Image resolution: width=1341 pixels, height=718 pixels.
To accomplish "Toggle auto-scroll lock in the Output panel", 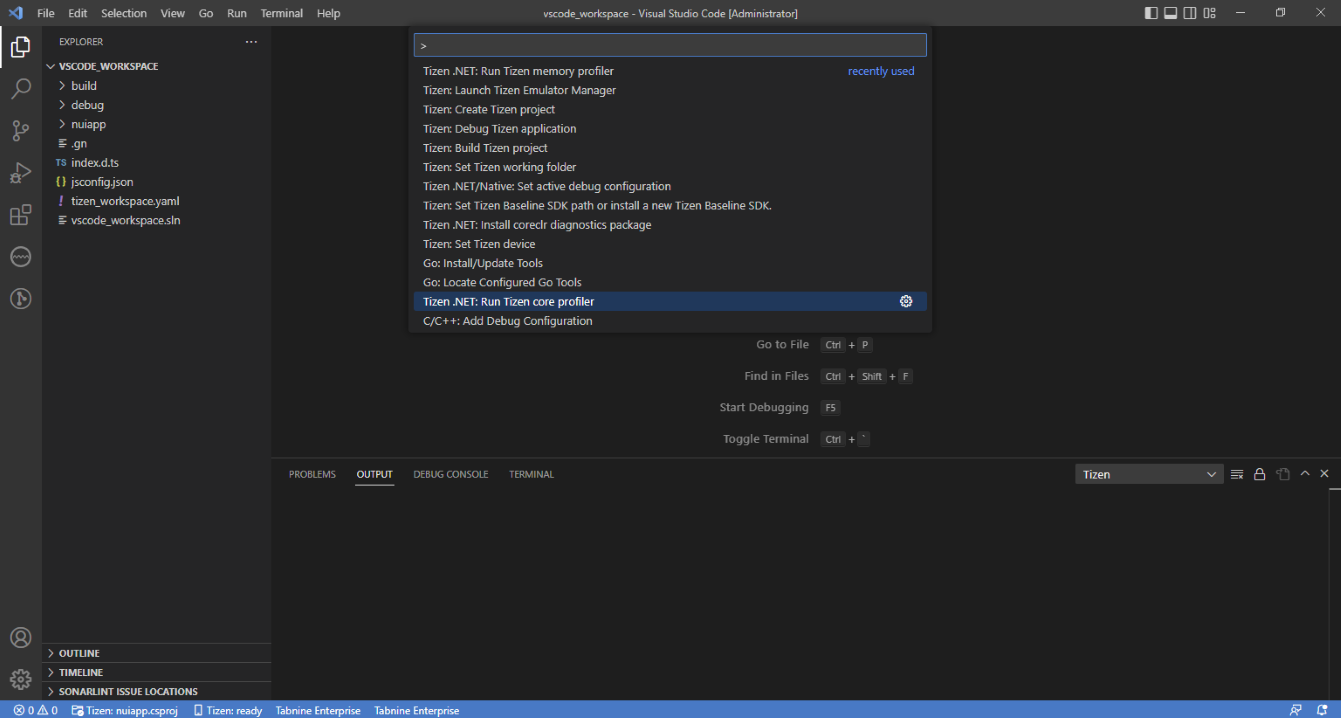I will point(1259,473).
